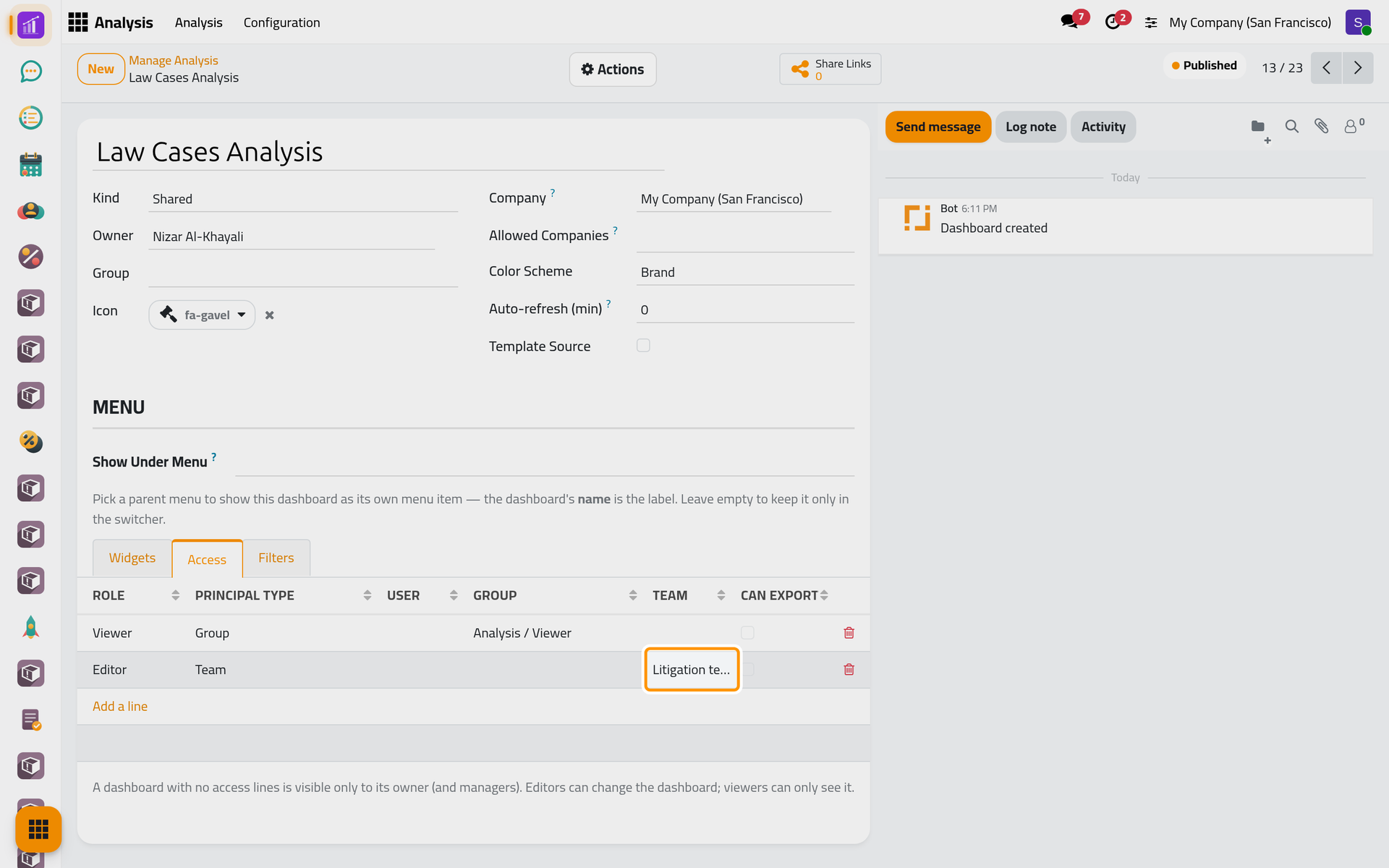
Task: Open the Kind field showing Shared
Action: coord(303,199)
